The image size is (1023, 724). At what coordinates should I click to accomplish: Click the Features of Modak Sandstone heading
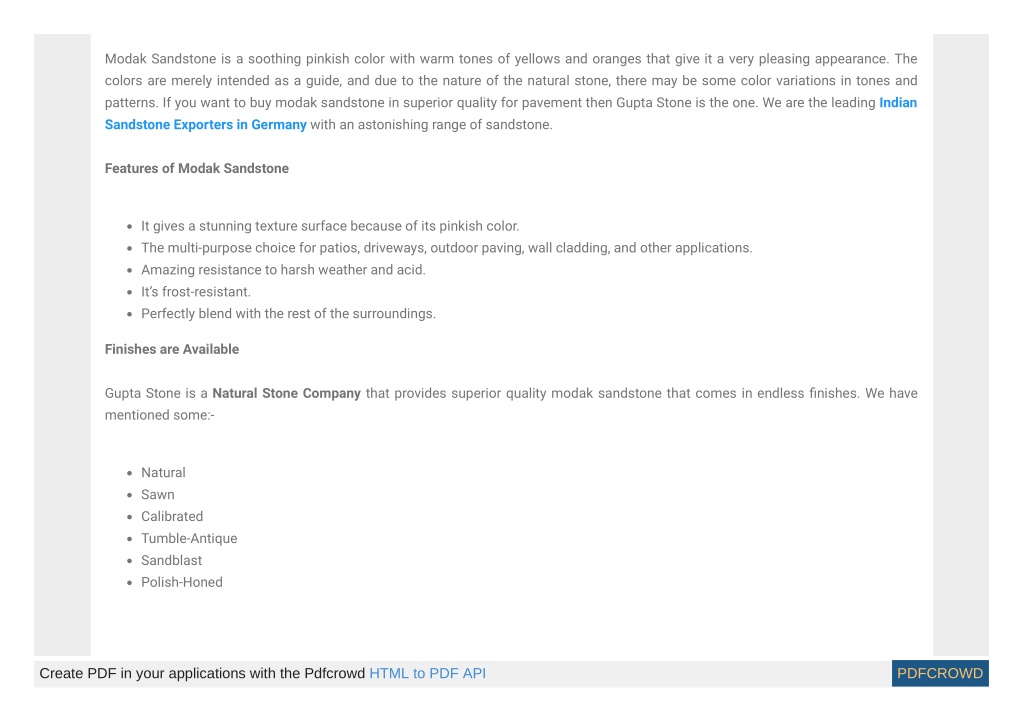click(196, 168)
